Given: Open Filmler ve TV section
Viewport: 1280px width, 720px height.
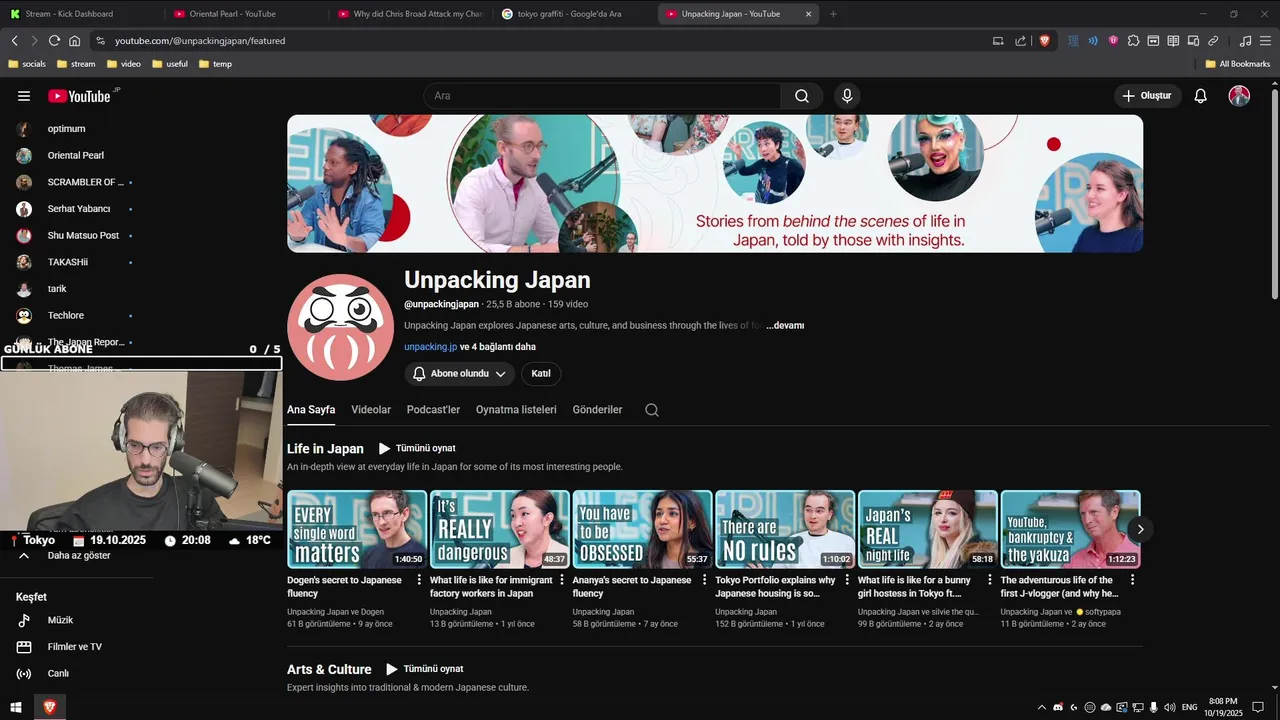Looking at the screenshot, I should tap(75, 647).
